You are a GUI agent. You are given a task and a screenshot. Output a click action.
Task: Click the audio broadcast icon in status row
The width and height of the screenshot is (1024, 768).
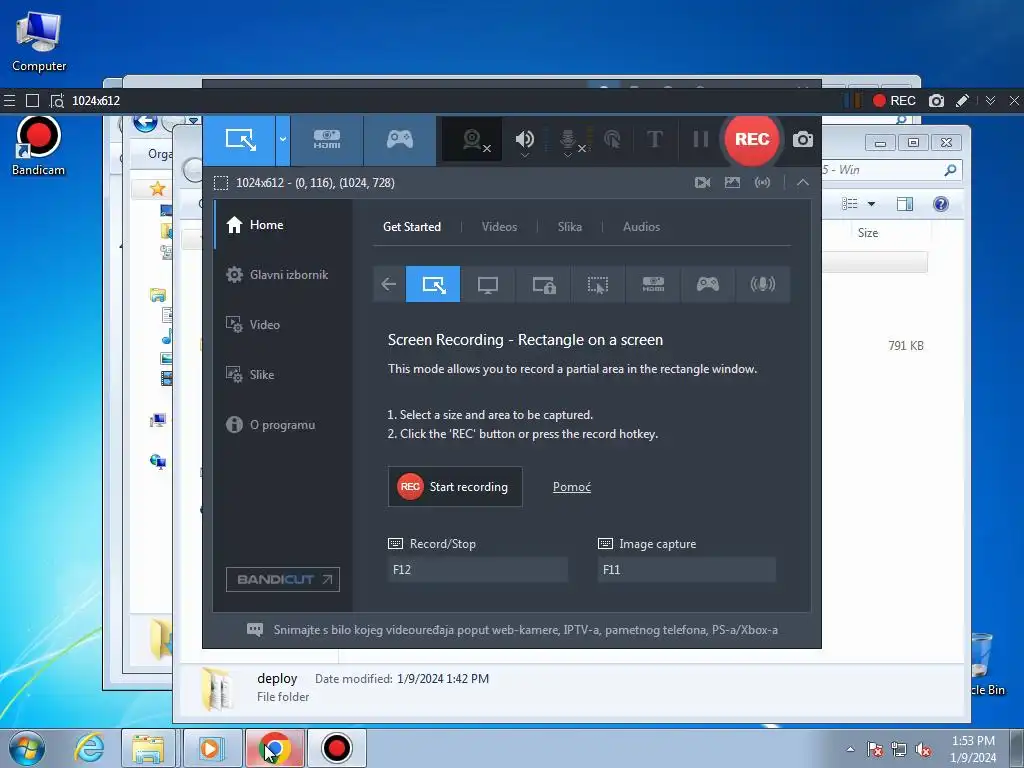tap(762, 183)
